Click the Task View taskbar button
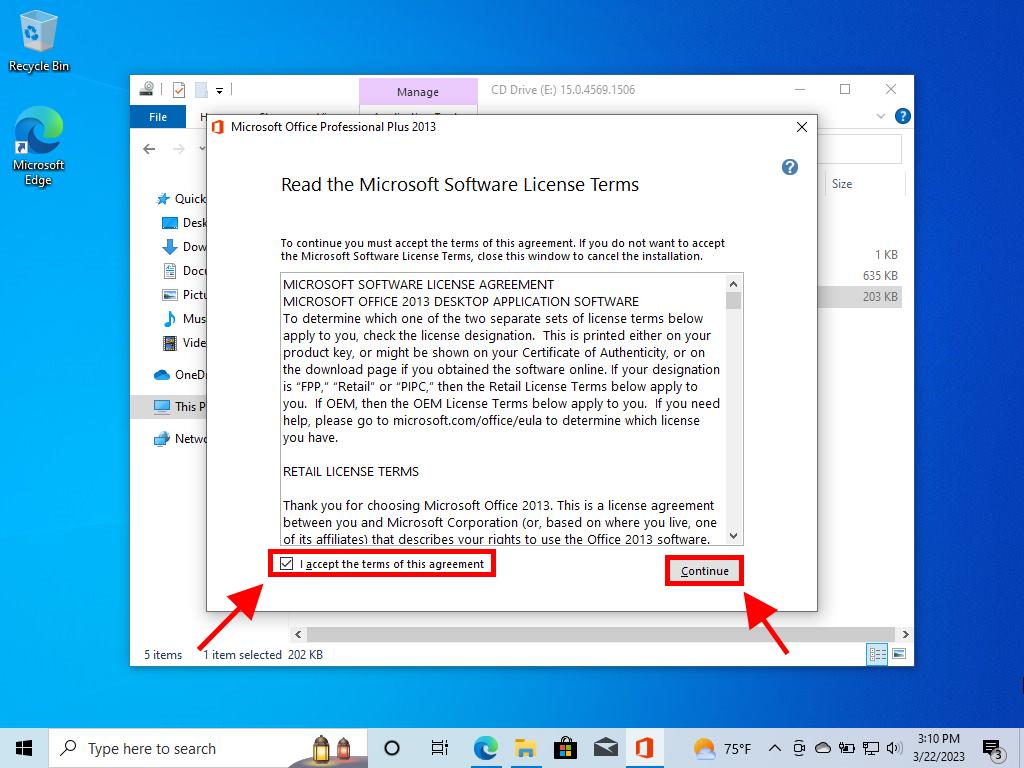 [x=439, y=748]
